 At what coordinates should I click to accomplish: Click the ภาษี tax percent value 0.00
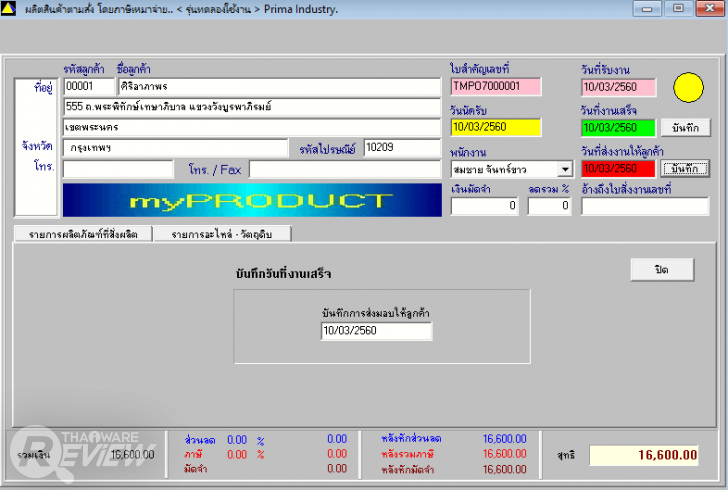[x=237, y=455]
